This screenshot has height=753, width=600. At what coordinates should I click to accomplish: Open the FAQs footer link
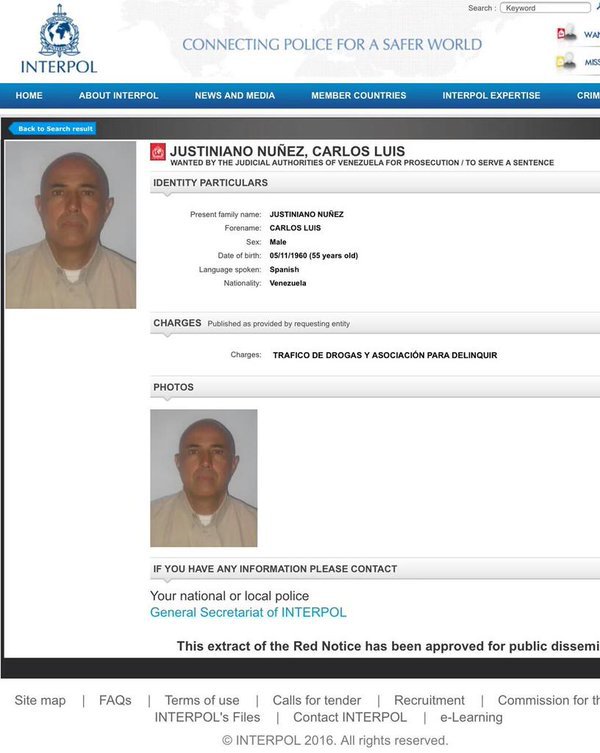[x=115, y=701]
